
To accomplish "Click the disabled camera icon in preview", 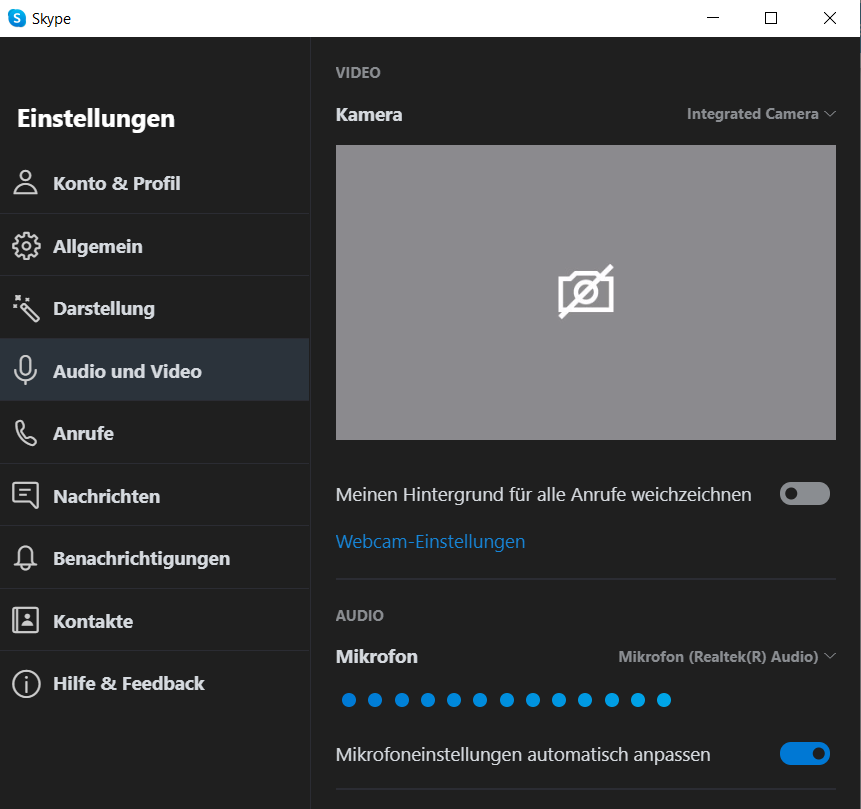I will [x=586, y=291].
